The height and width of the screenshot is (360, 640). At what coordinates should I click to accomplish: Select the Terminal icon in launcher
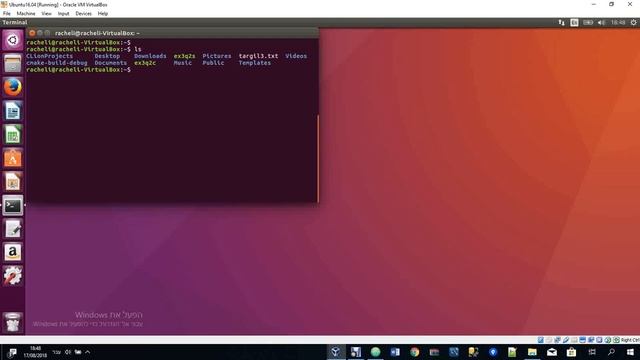click(13, 205)
